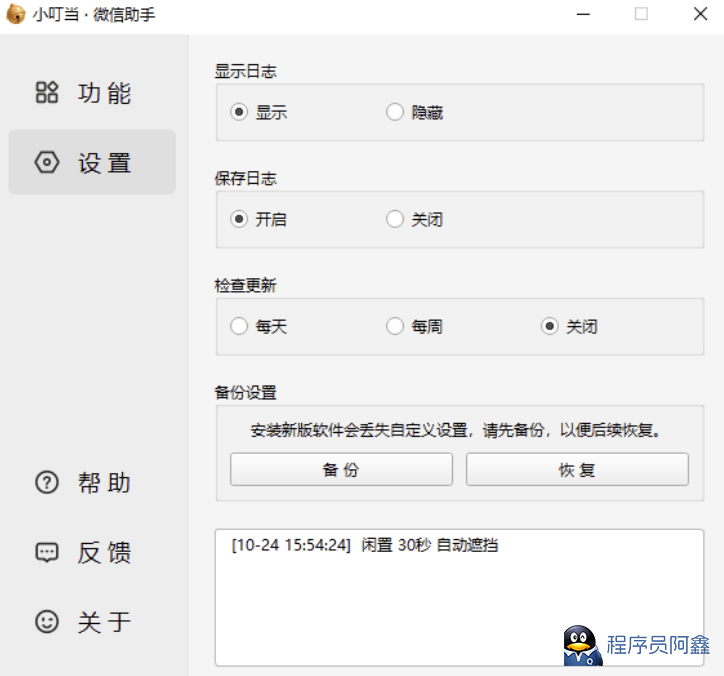Viewport: 724px width, 676px height.
Task: Click the four-squares 功能 sidebar icon
Action: tap(47, 93)
